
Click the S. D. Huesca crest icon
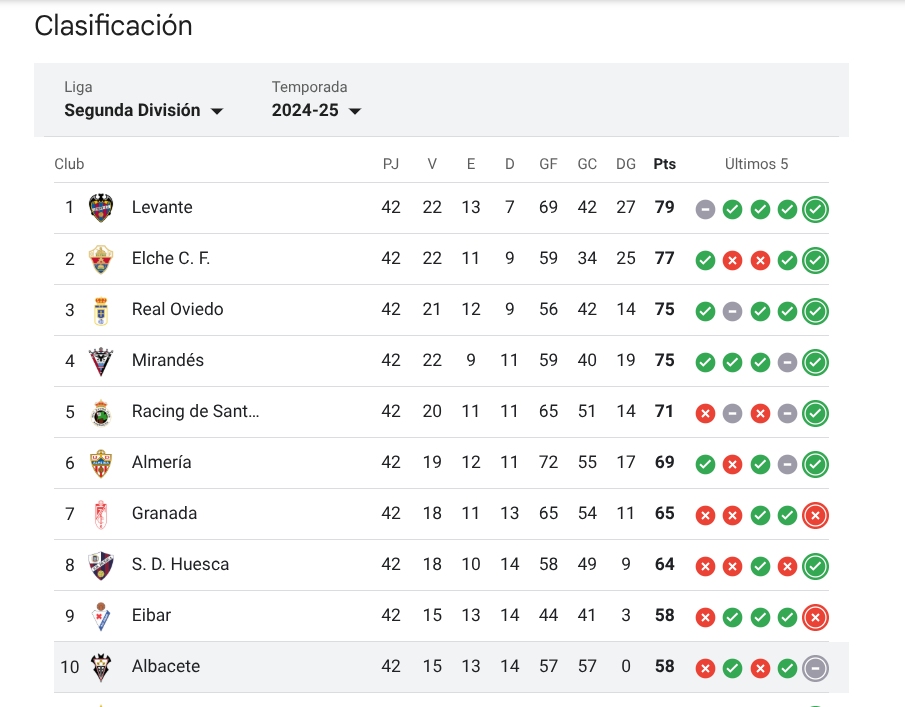coord(101,566)
